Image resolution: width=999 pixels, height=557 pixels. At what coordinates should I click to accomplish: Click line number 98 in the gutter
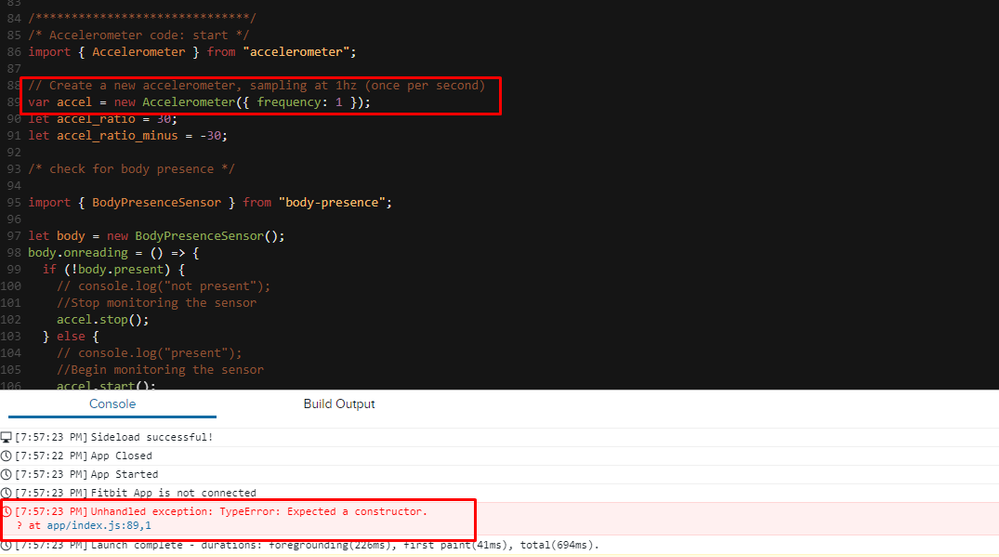(13, 253)
